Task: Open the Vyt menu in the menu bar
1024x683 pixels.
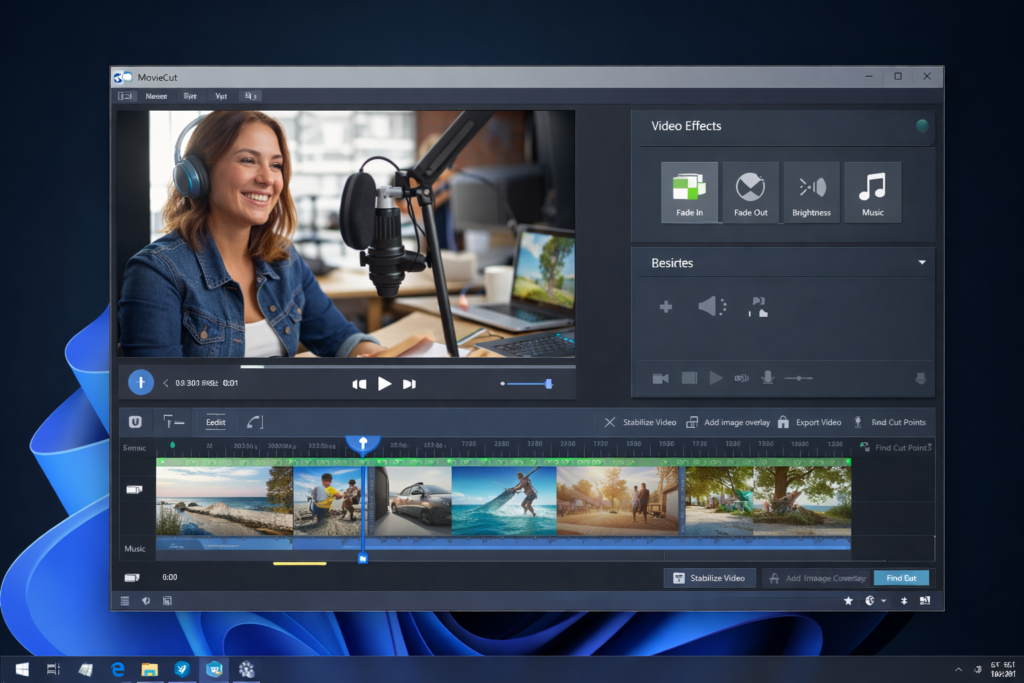Action: click(x=221, y=96)
